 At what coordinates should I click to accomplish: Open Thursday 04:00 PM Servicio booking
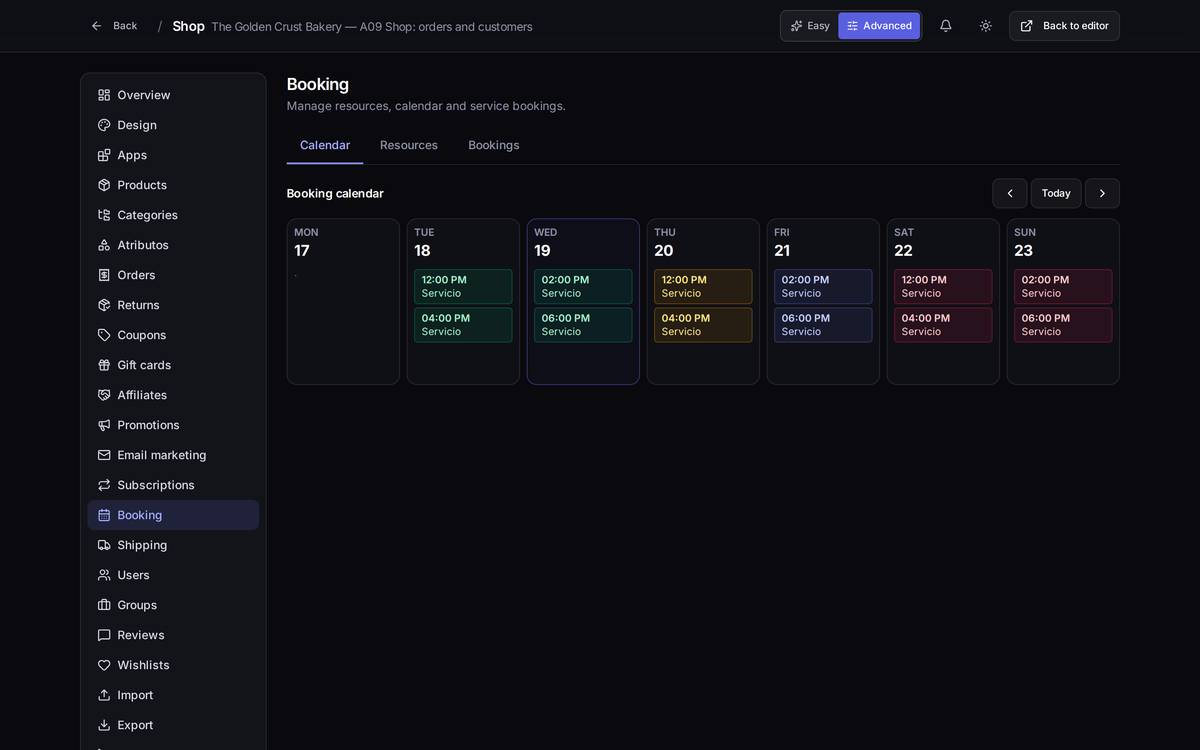pos(703,325)
